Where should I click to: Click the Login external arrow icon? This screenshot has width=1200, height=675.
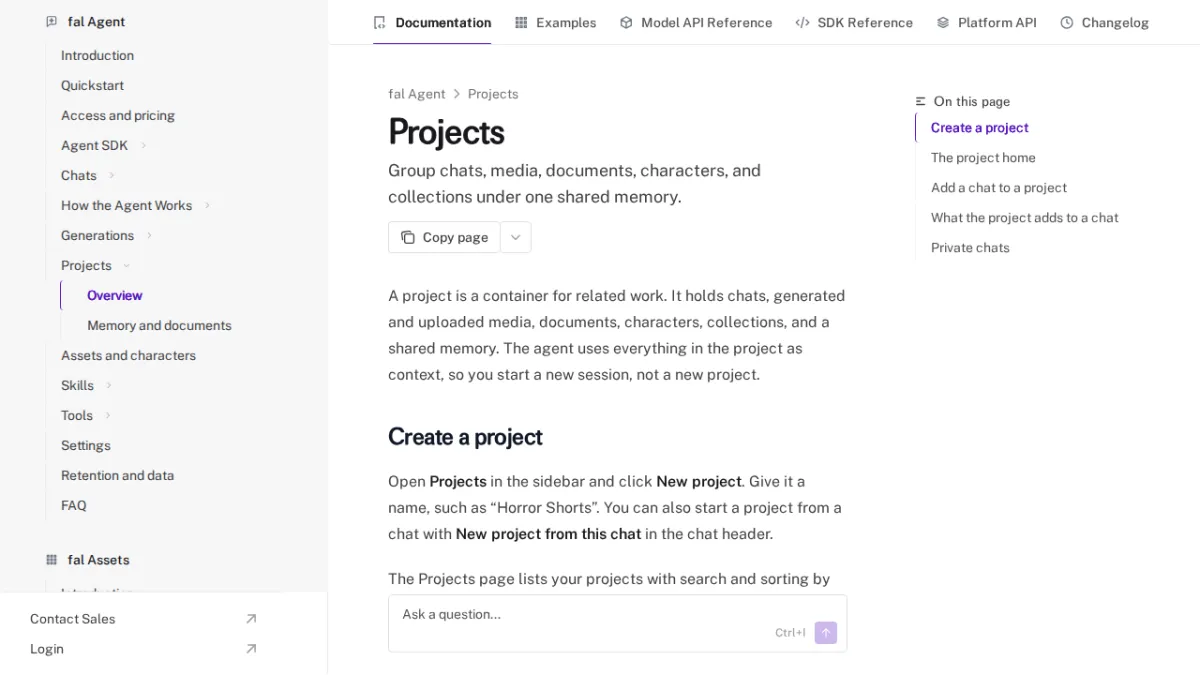click(x=251, y=649)
